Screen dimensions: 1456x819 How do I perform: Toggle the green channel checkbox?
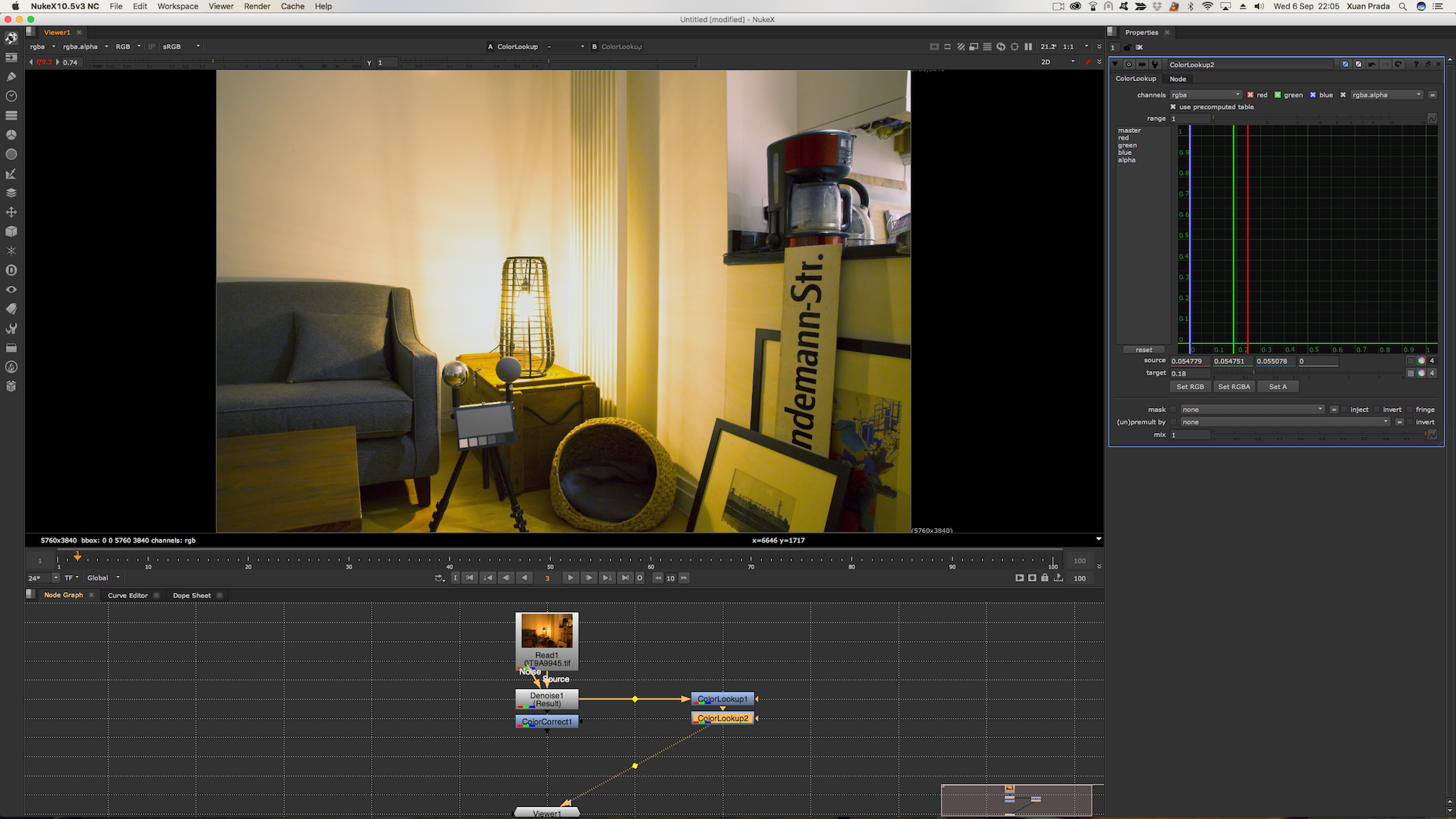[x=1278, y=95]
